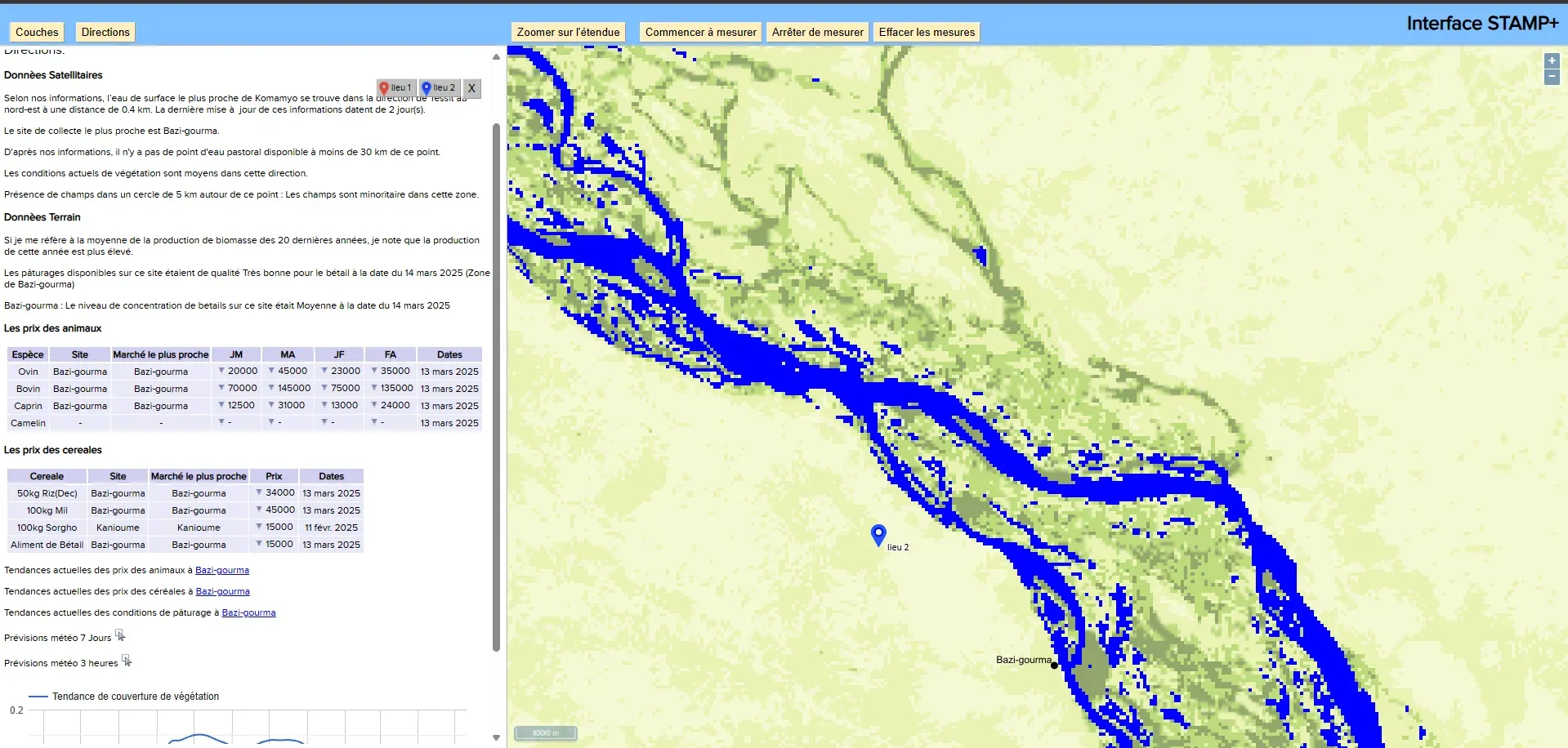Click the red lieu 1 pin icon
This screenshot has height=748, width=1568.
pos(384,88)
